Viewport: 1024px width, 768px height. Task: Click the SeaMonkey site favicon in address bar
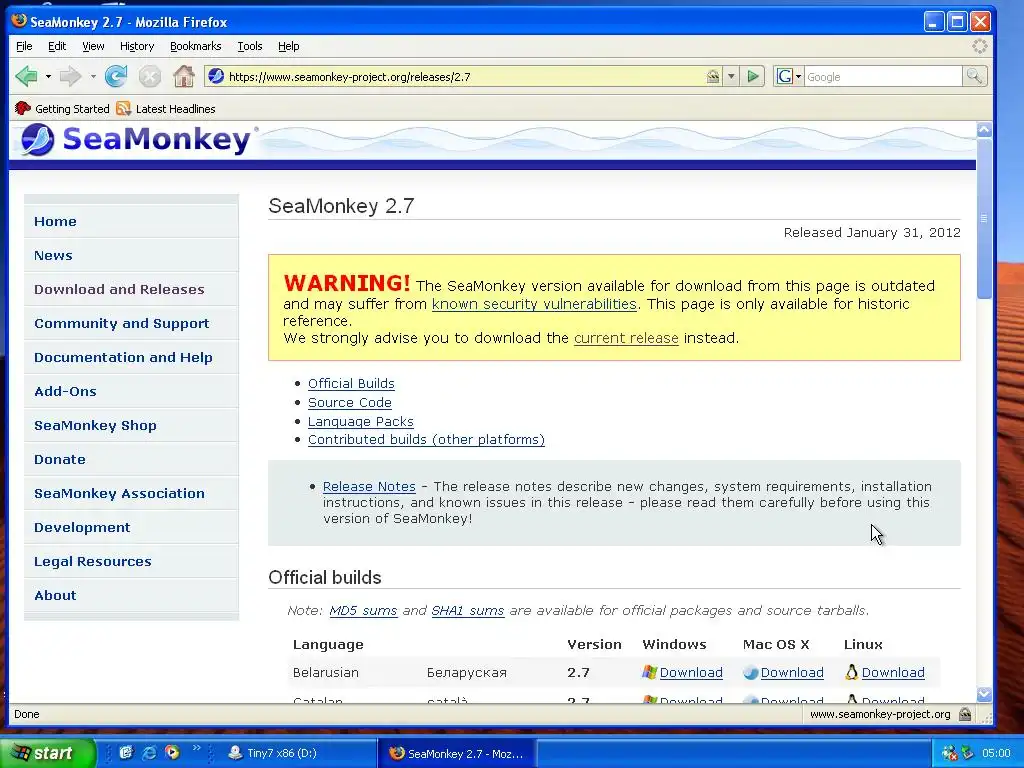tap(216, 76)
